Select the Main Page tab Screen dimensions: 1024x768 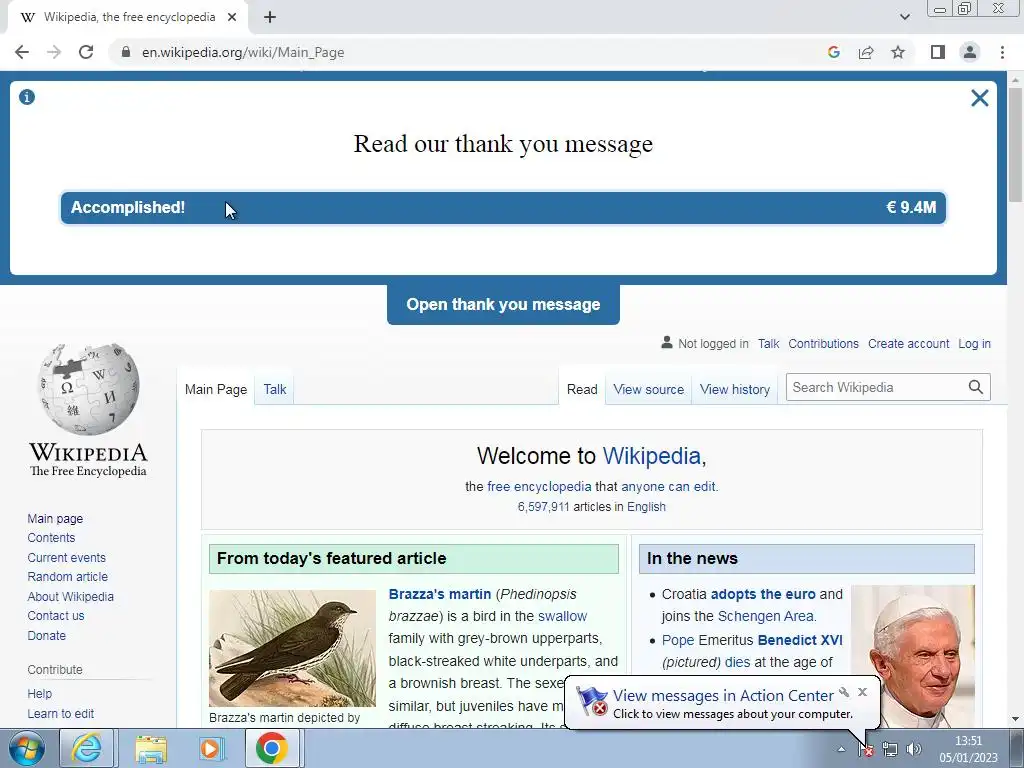click(x=216, y=389)
